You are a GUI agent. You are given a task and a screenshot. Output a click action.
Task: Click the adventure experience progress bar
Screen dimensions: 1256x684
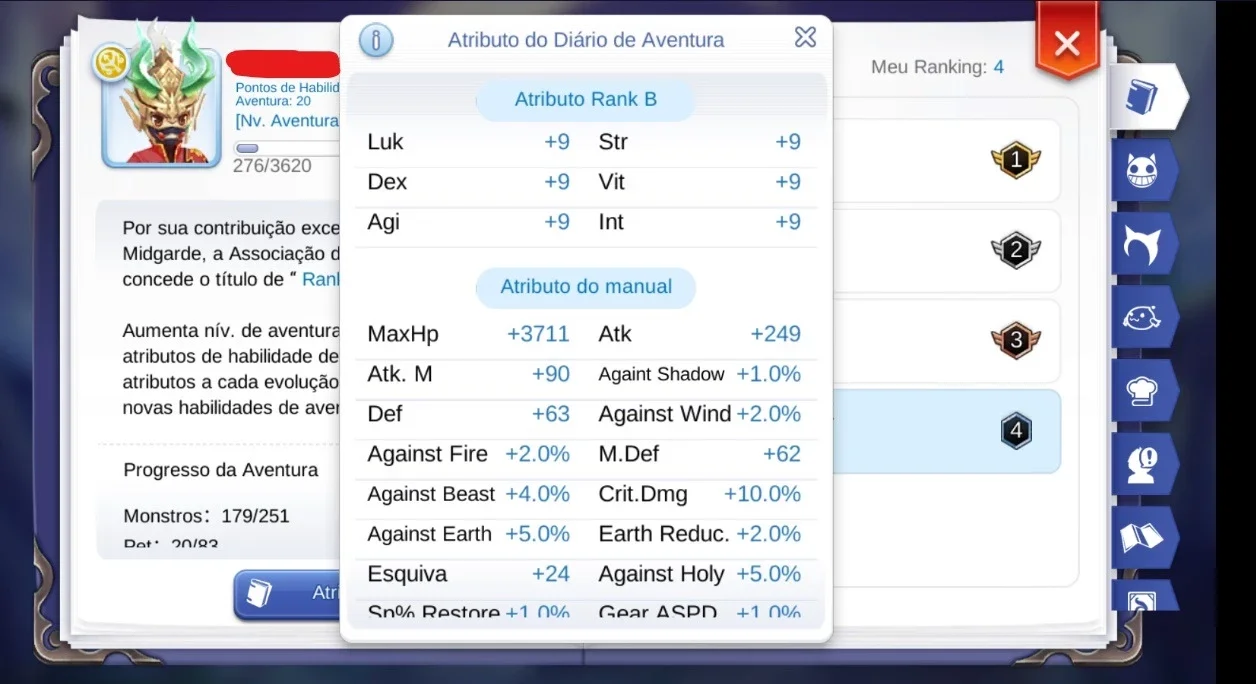286,148
